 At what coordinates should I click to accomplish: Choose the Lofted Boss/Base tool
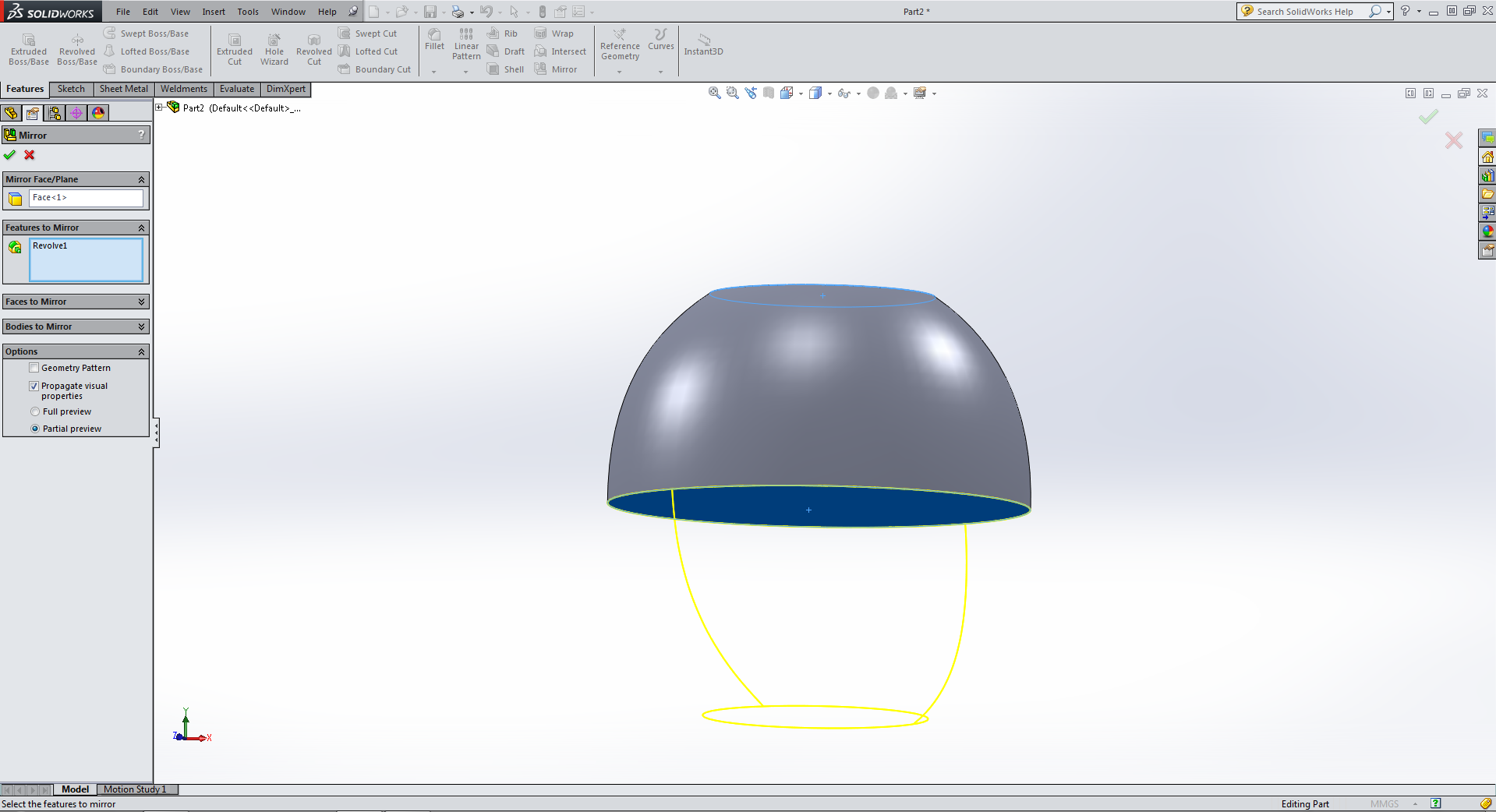tap(147, 51)
